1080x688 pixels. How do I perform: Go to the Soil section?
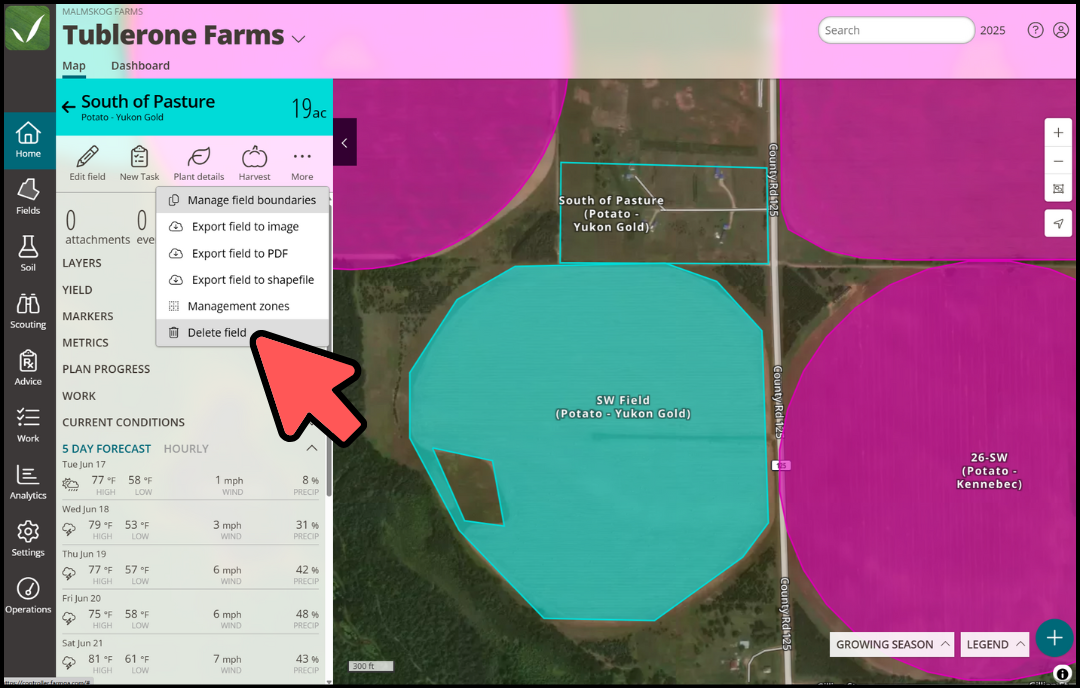(28, 254)
